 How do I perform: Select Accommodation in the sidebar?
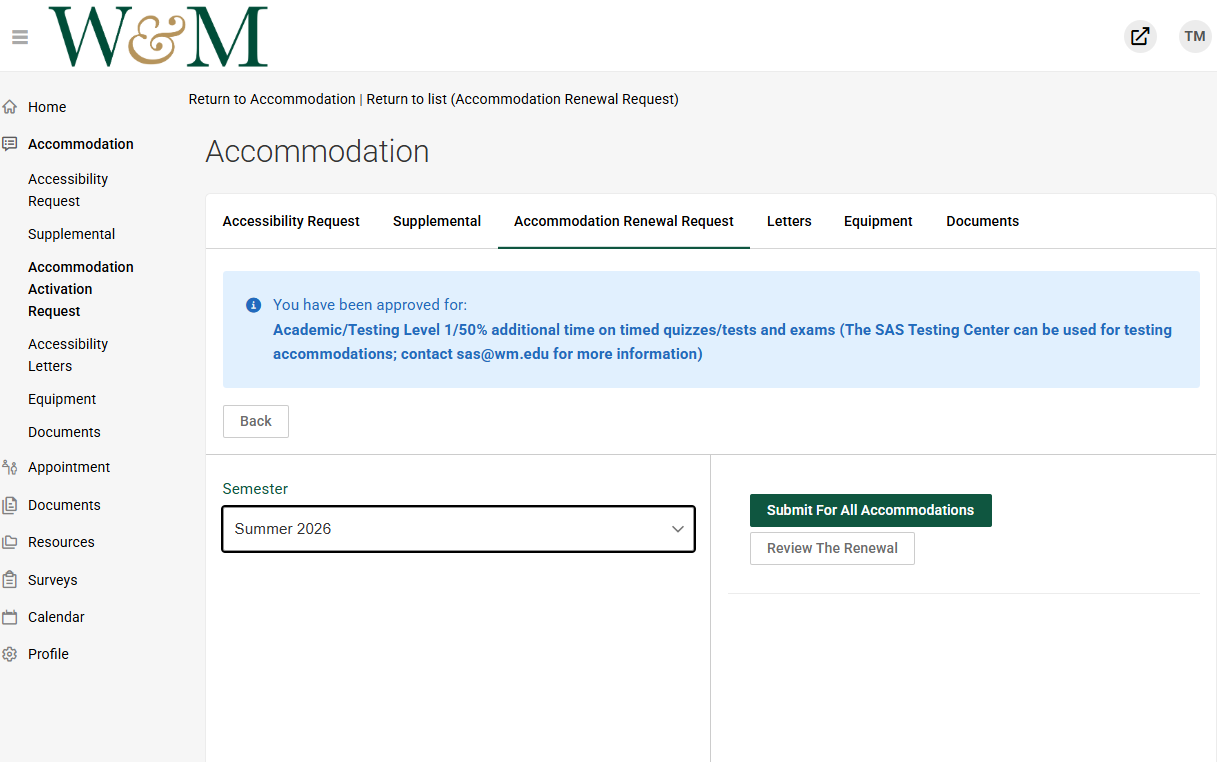[x=81, y=144]
